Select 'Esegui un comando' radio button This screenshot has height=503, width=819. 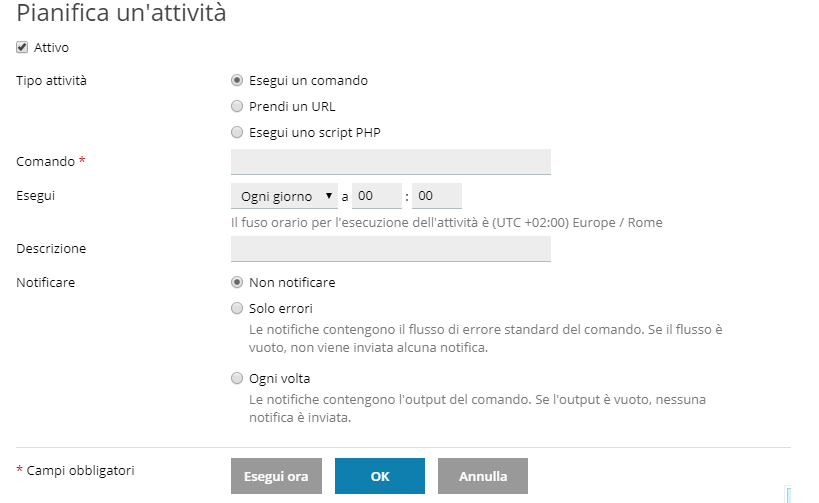237,81
